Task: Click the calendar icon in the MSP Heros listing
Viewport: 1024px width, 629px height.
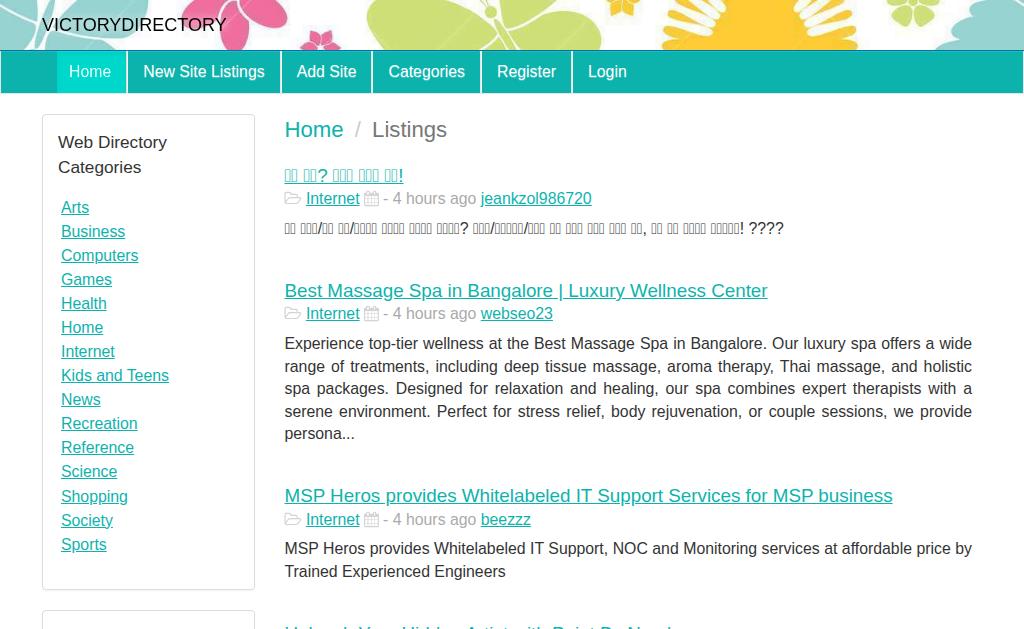Action: click(x=371, y=519)
